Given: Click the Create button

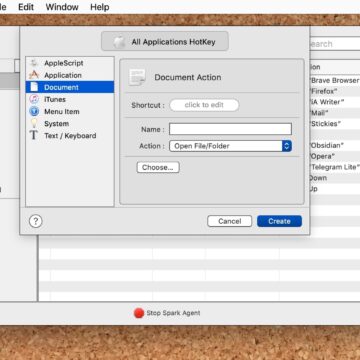Looking at the screenshot, I should click(x=279, y=221).
